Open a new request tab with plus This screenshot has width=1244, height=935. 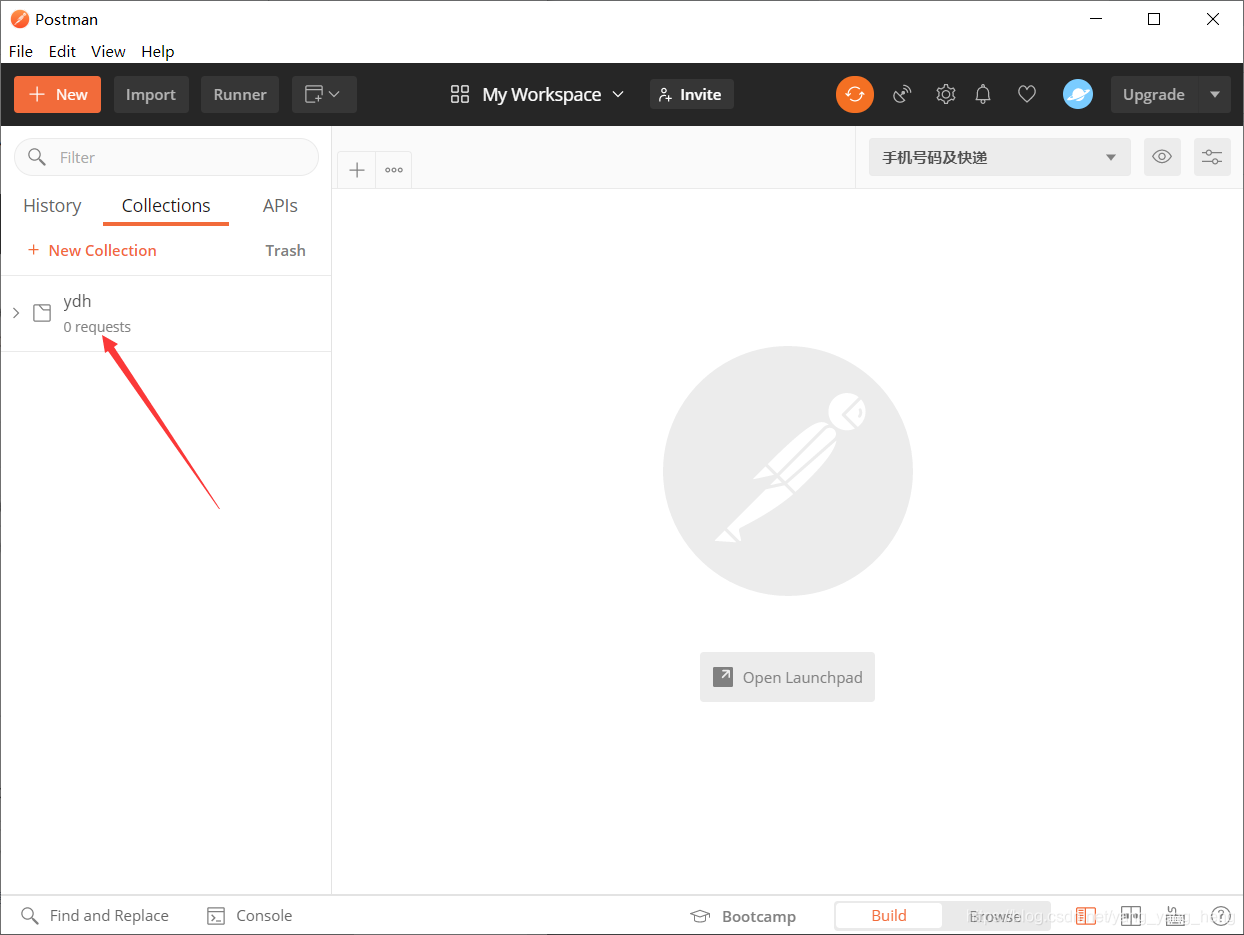pyautogui.click(x=357, y=170)
